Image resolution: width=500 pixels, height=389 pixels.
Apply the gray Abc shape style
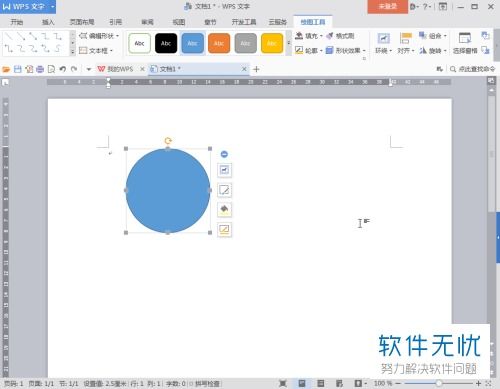[245, 43]
